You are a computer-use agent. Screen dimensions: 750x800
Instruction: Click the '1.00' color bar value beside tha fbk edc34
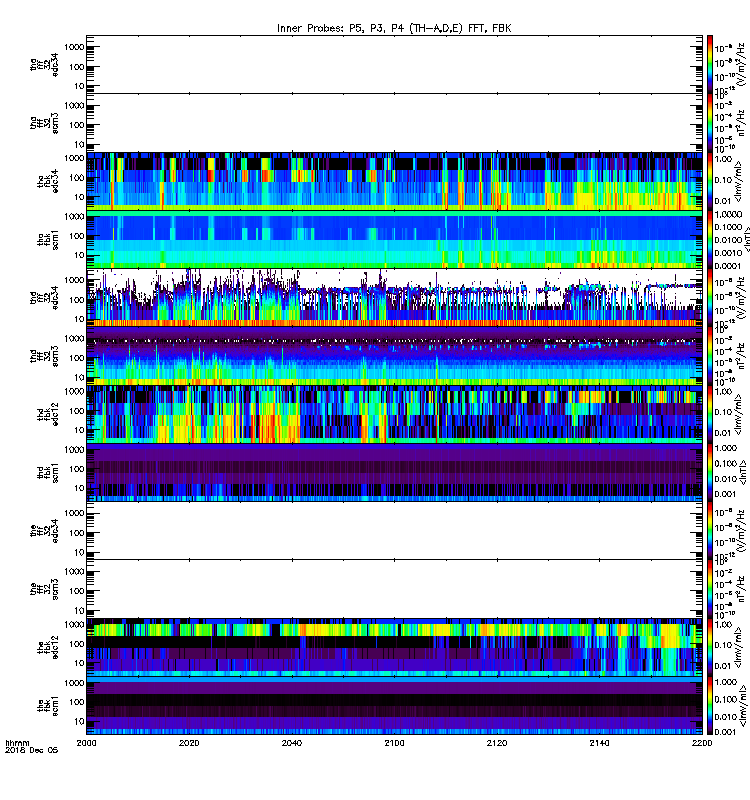pos(723,159)
